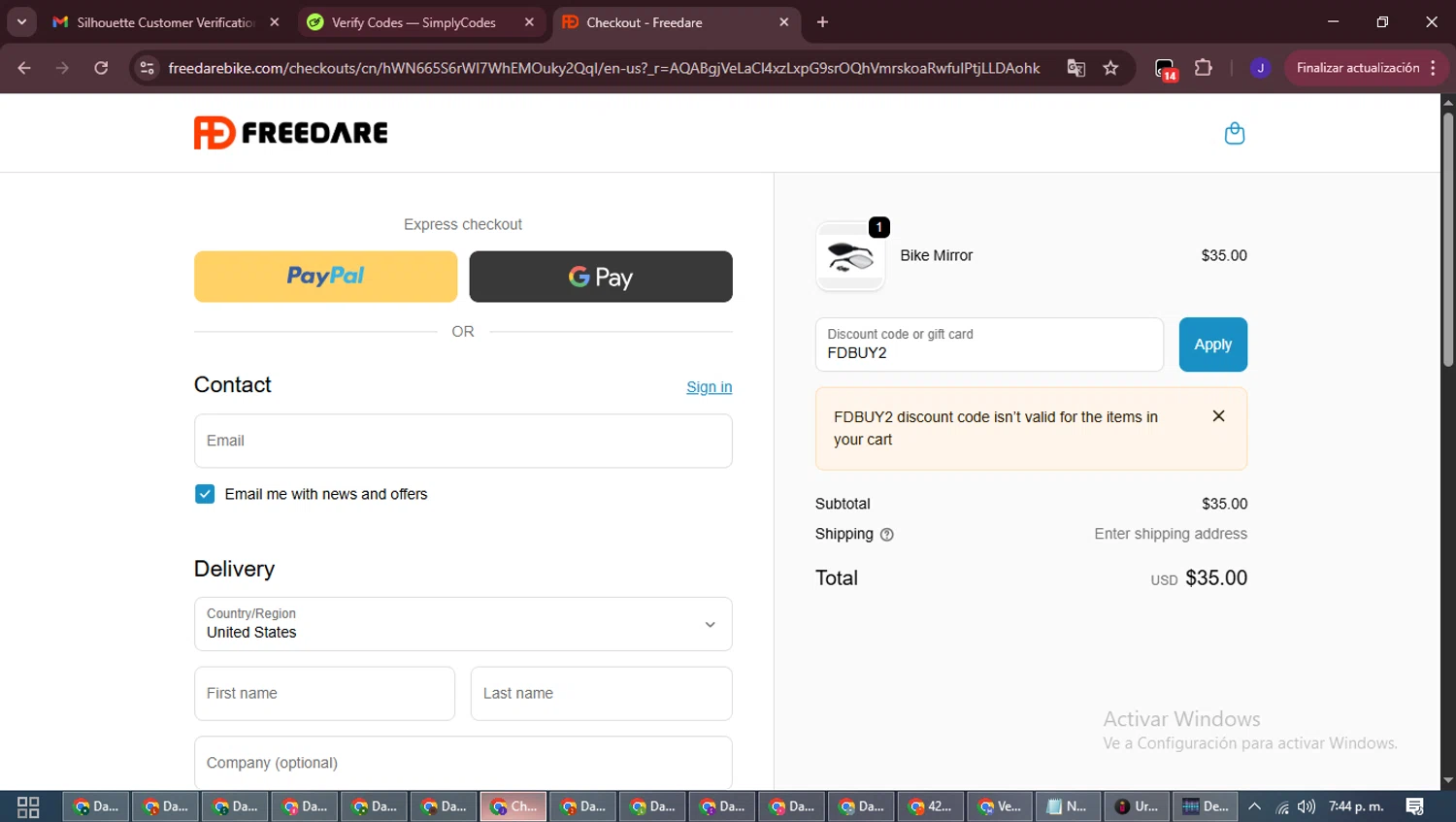Click the Finalizar actualización button

pyautogui.click(x=1367, y=68)
